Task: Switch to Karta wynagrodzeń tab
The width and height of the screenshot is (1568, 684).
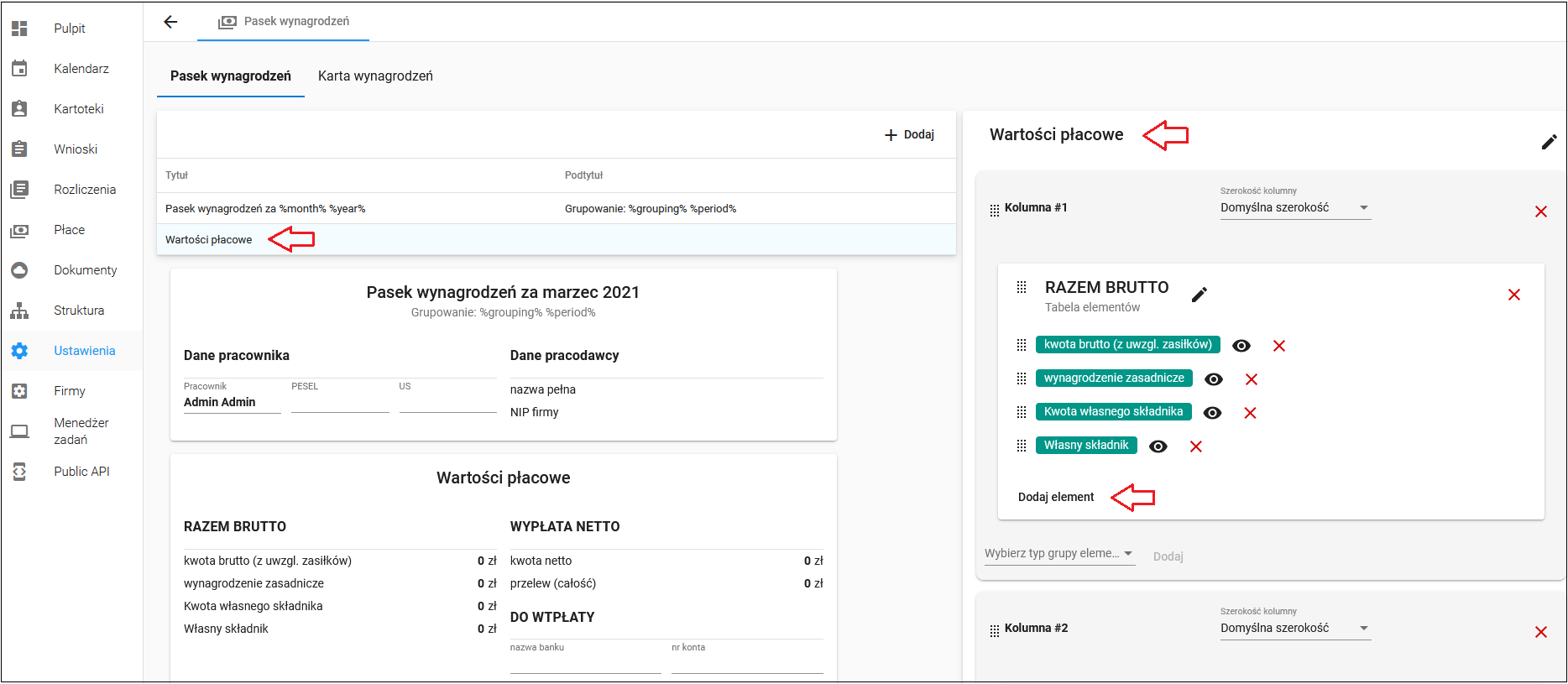Action: click(375, 76)
